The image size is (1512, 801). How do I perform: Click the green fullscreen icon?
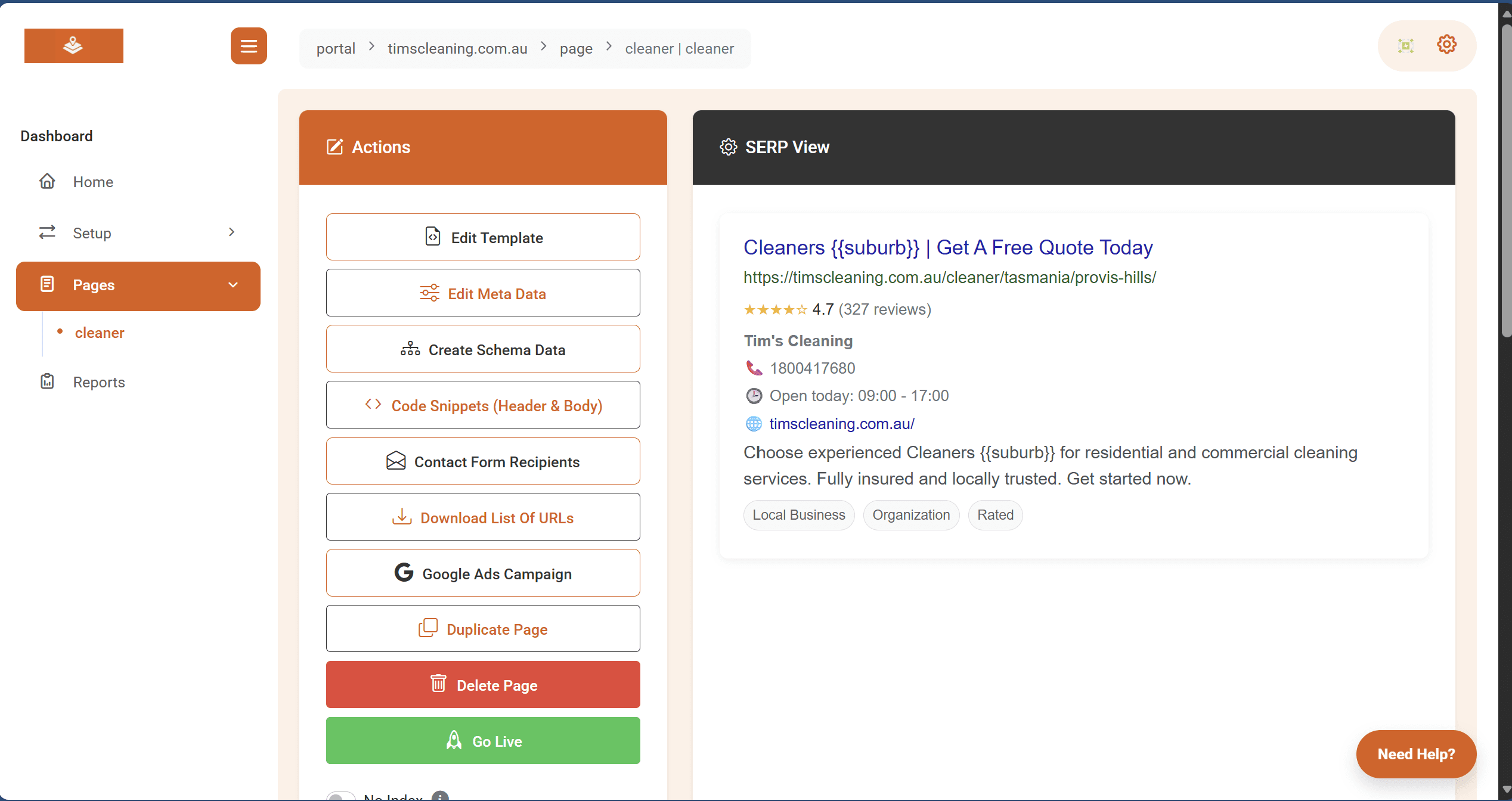[1406, 46]
